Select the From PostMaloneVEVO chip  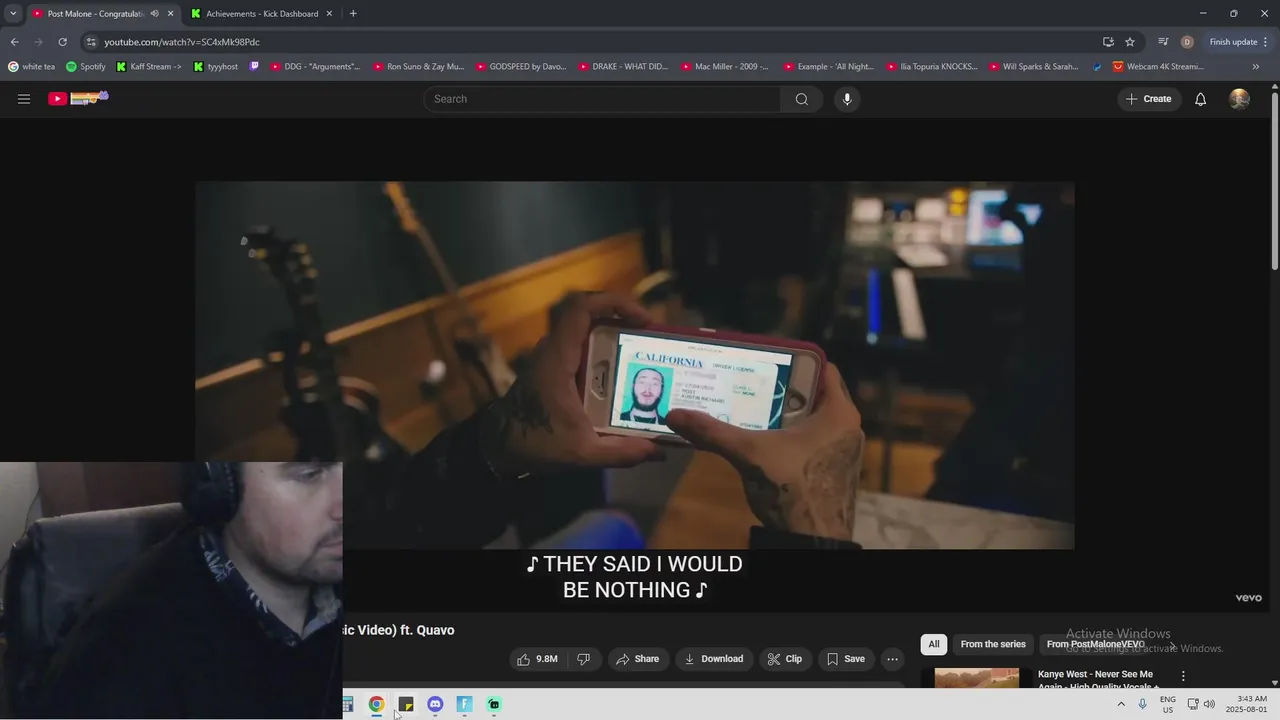pyautogui.click(x=1095, y=644)
